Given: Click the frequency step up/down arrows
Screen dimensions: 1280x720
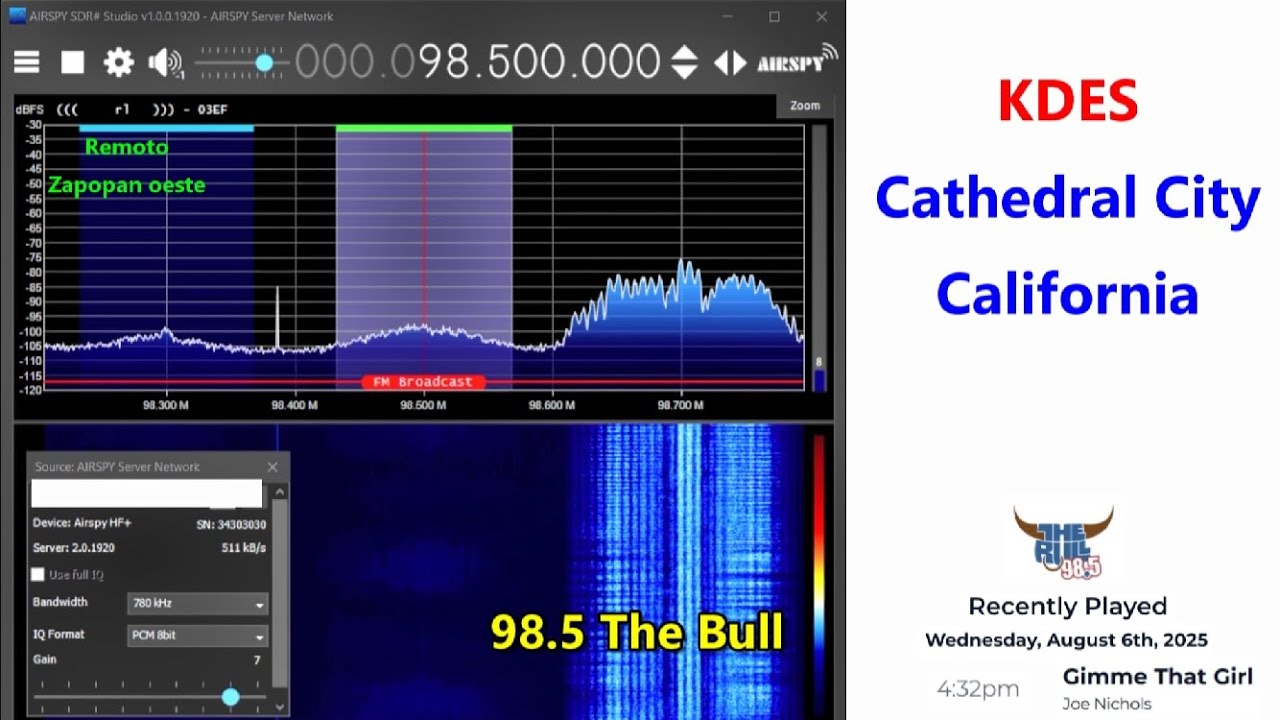Looking at the screenshot, I should [x=684, y=63].
